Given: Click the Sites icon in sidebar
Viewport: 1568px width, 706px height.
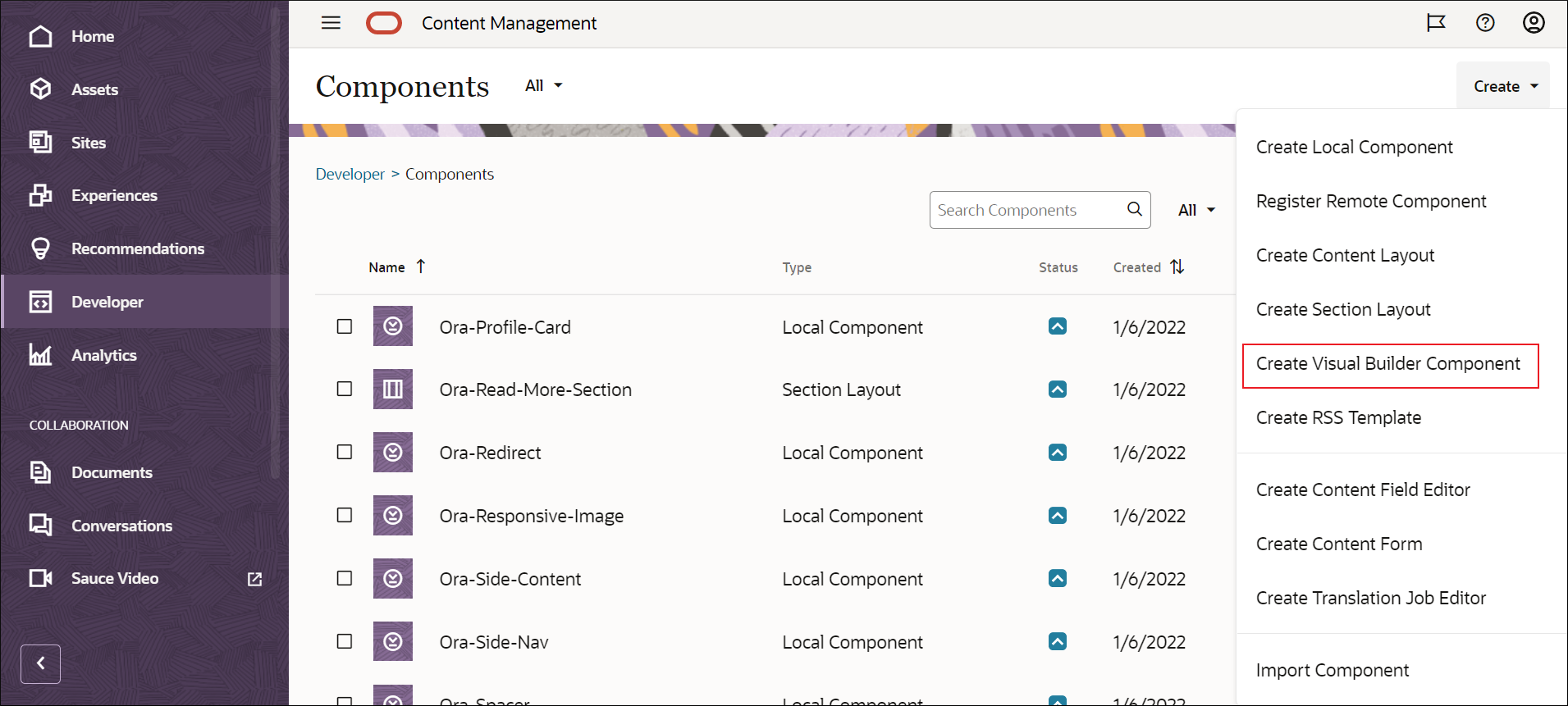Looking at the screenshot, I should 41,143.
